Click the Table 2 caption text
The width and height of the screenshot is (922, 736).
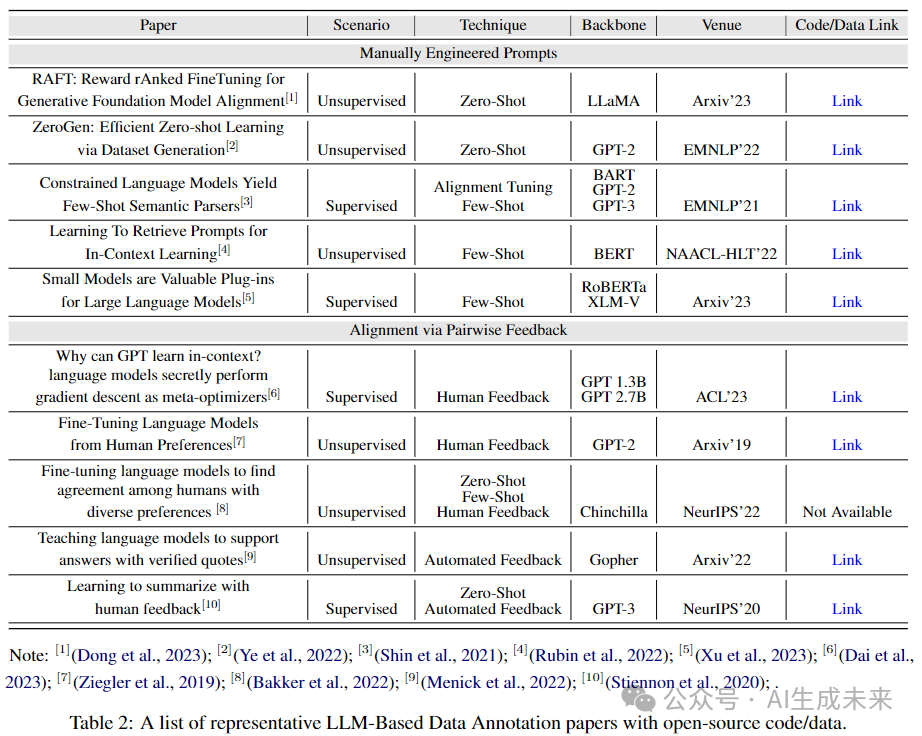457,722
